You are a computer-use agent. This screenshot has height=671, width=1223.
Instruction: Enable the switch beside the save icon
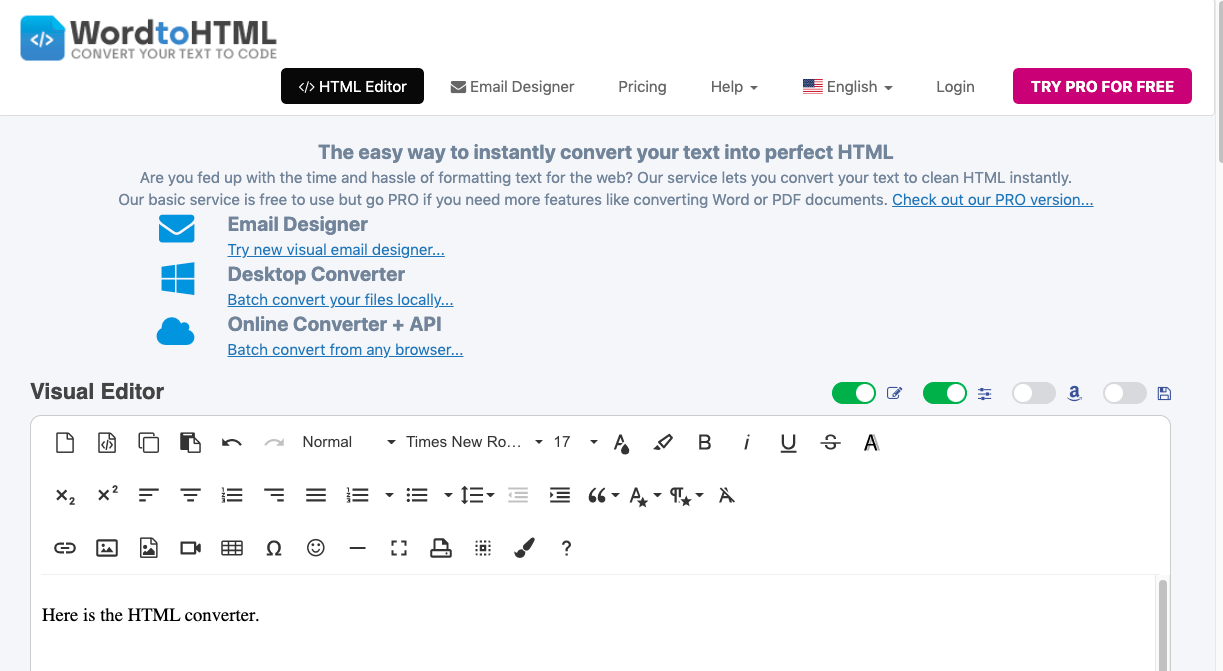(x=1125, y=393)
